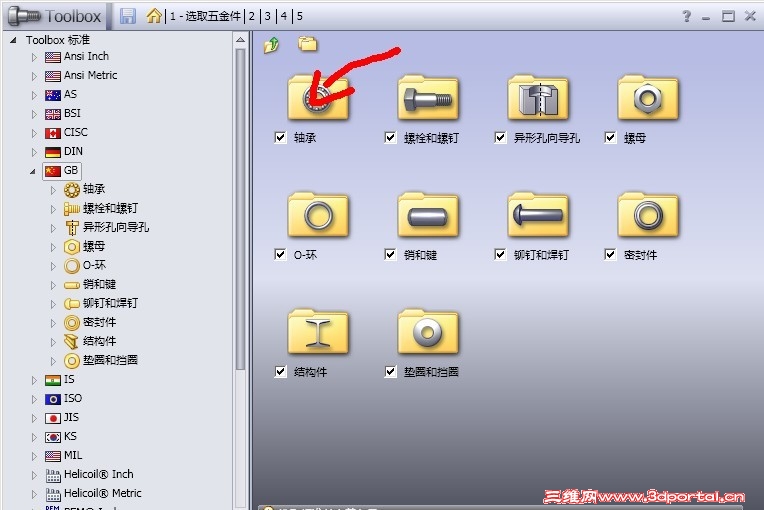The image size is (764, 510).
Task: Open the 螺栓和螺钉 bolts folder icon
Action: (x=428, y=97)
